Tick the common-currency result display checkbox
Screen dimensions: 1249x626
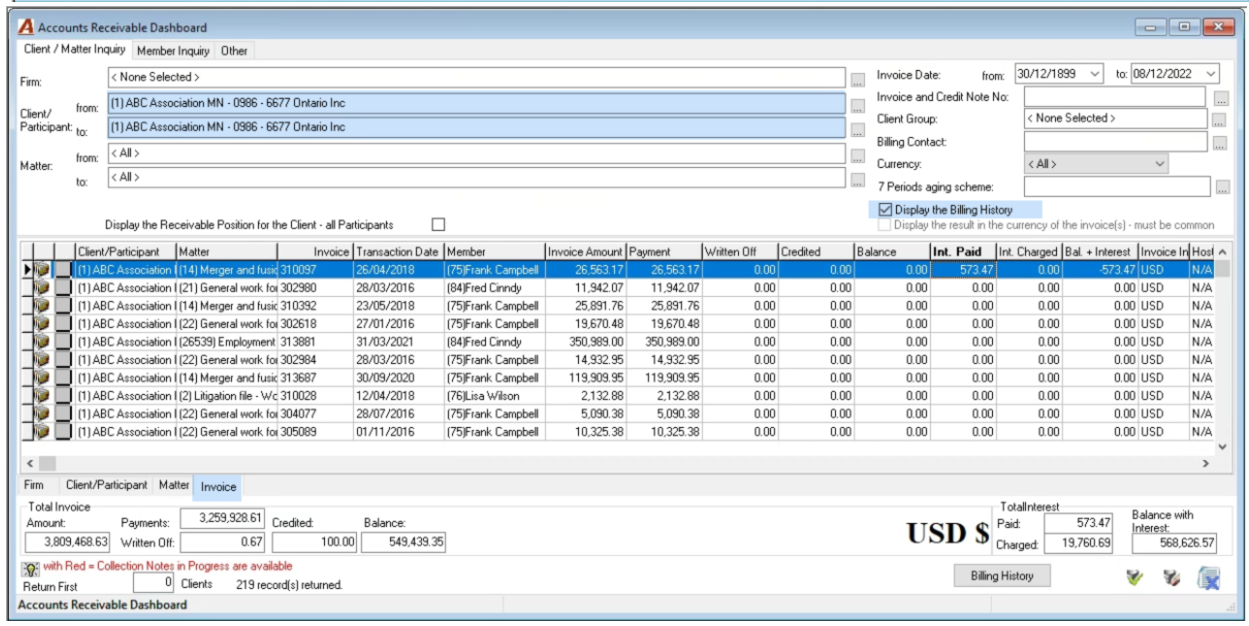point(885,225)
